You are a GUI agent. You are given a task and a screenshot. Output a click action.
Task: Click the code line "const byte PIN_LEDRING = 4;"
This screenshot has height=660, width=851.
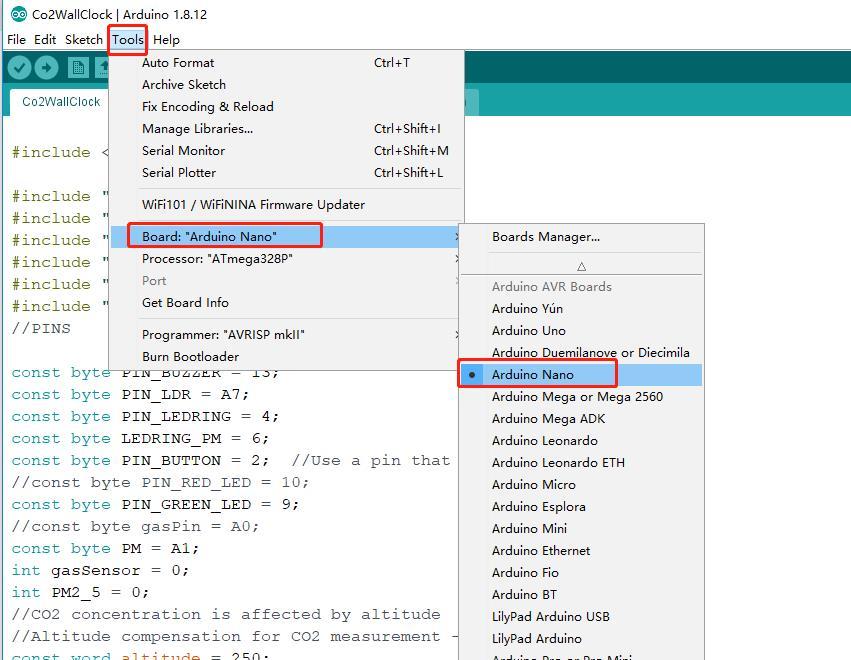145,417
